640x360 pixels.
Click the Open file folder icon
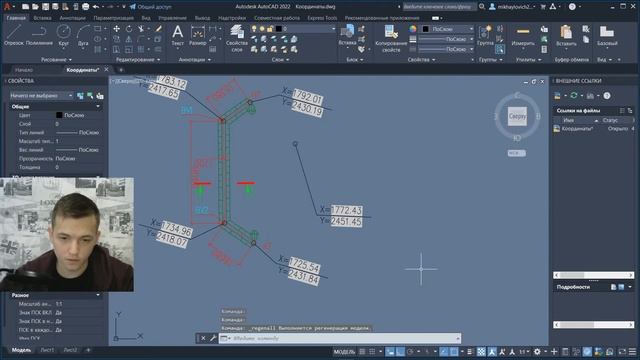pos(36,7)
